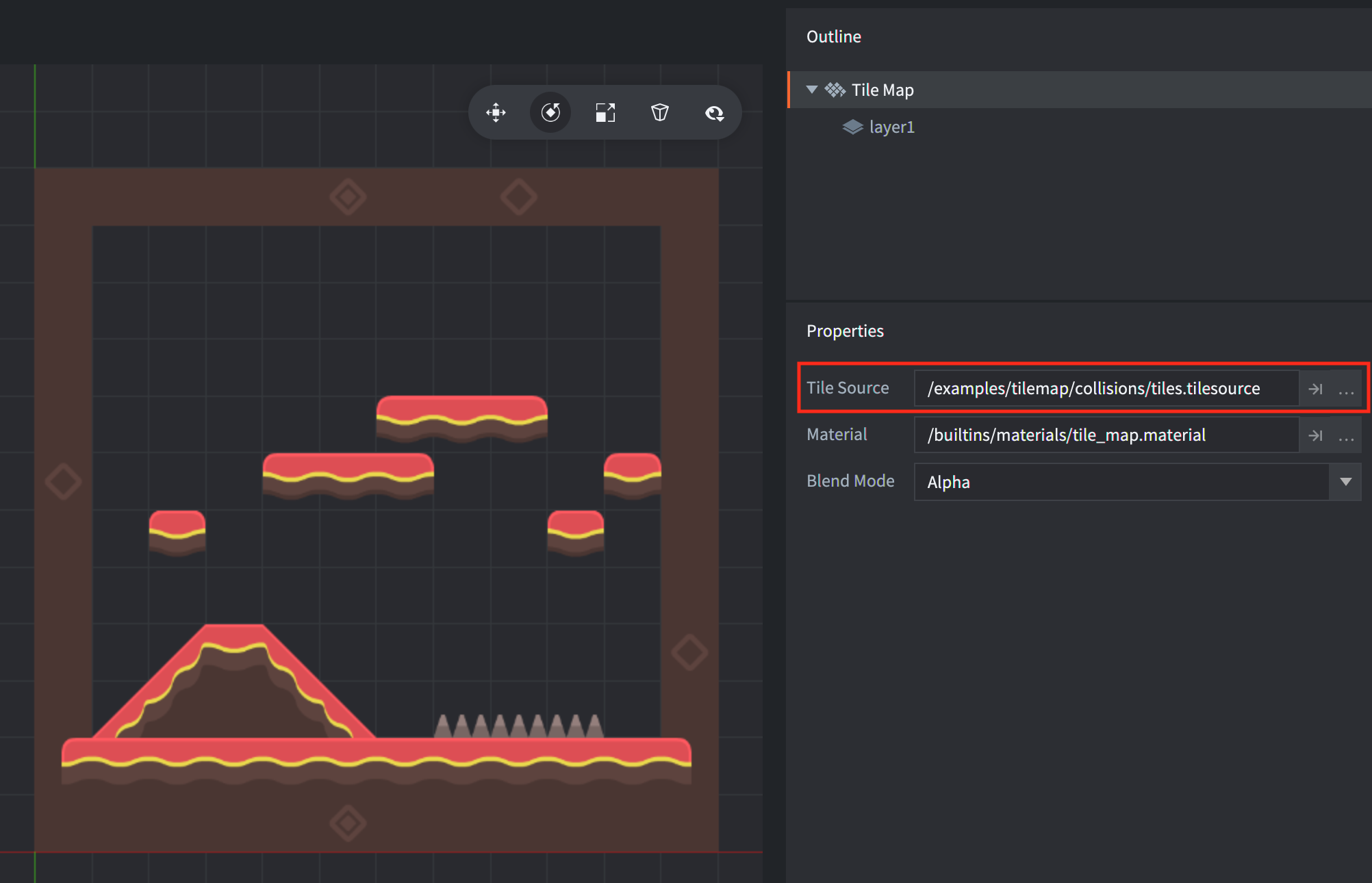Click inside the Tile Source path field

coord(1093,388)
